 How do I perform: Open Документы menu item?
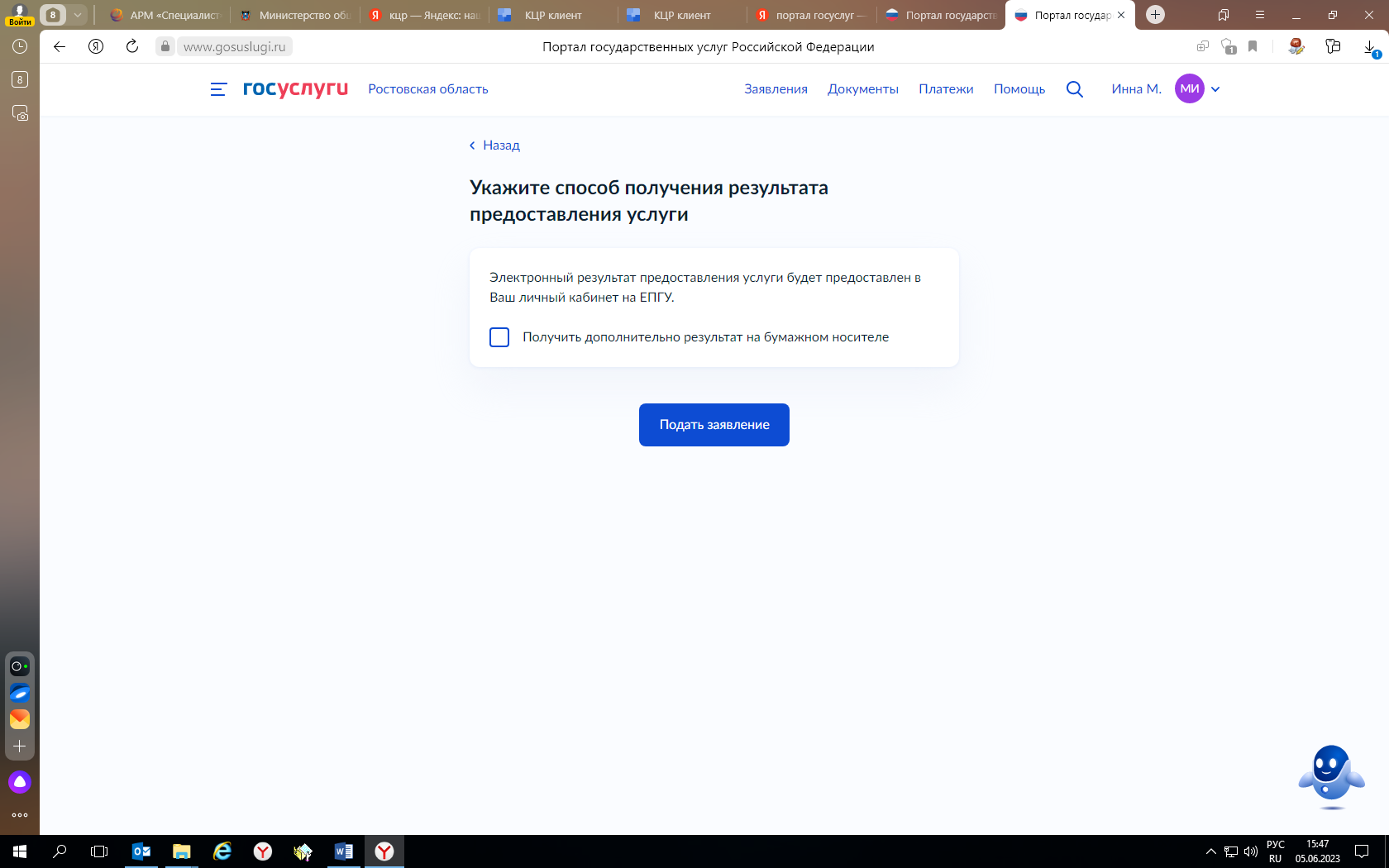click(862, 89)
